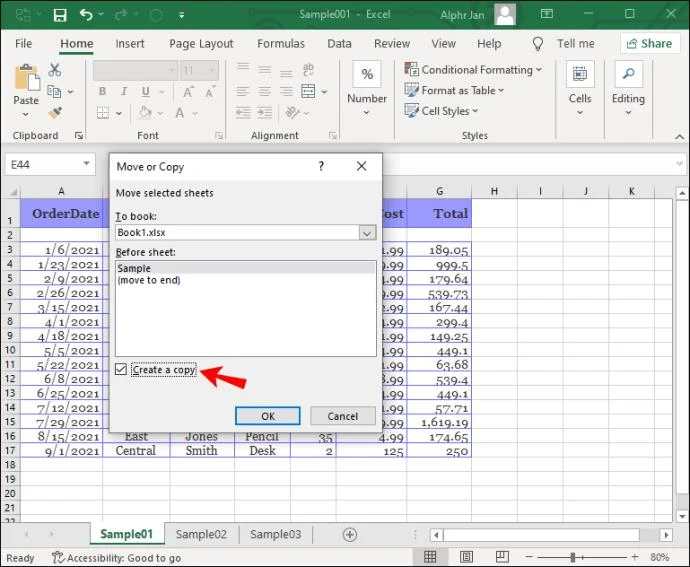Image resolution: width=690 pixels, height=567 pixels.
Task: Click the Middle Align icon
Action: click(x=264, y=70)
